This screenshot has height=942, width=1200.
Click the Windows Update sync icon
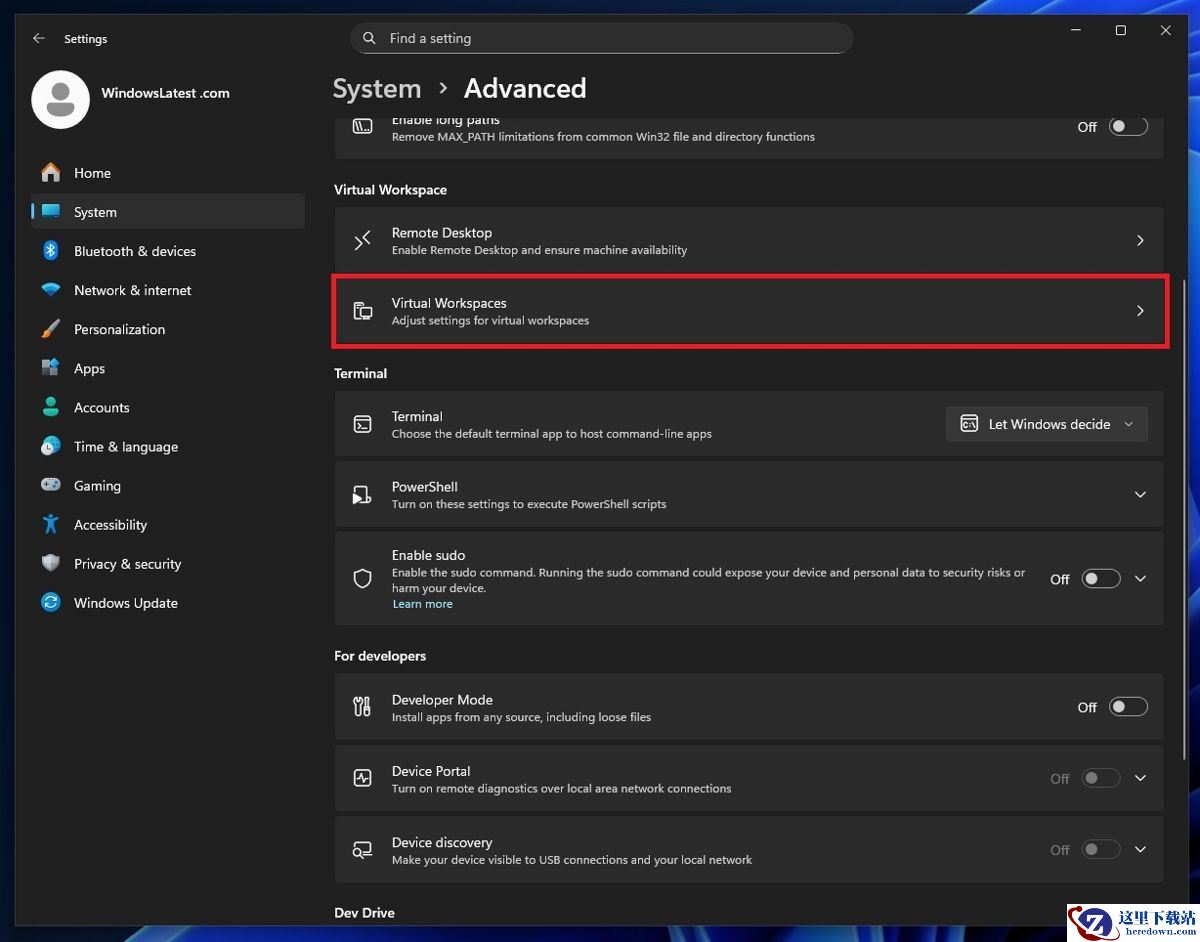click(x=51, y=603)
